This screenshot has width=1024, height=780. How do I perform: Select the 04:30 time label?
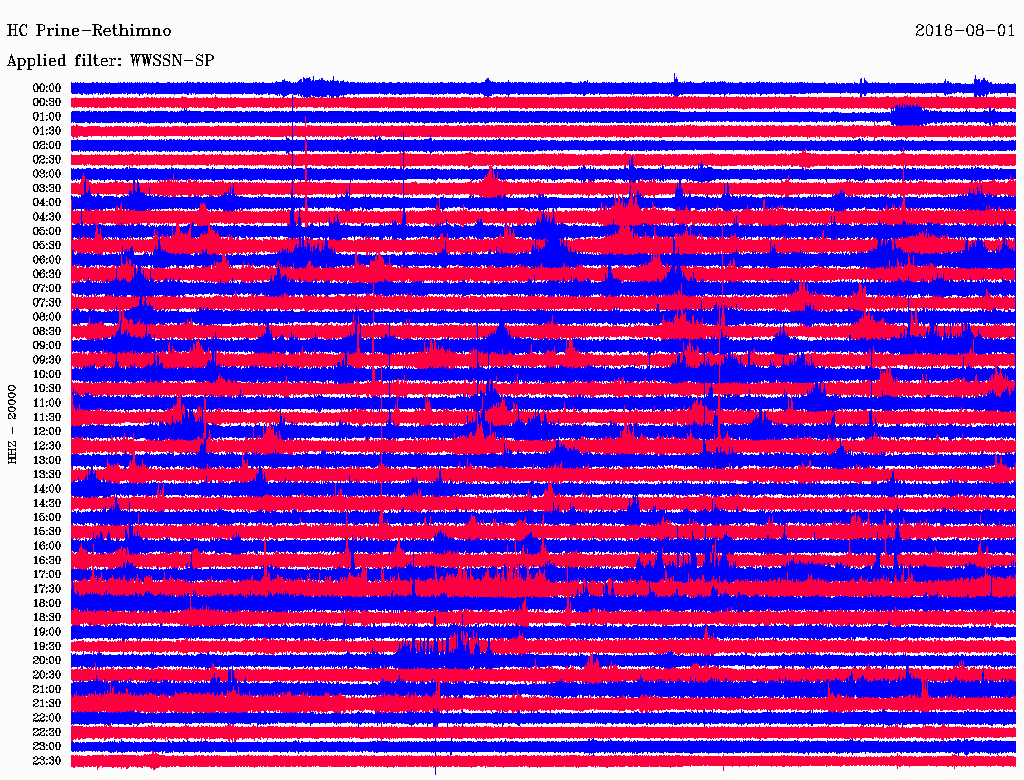[x=46, y=217]
